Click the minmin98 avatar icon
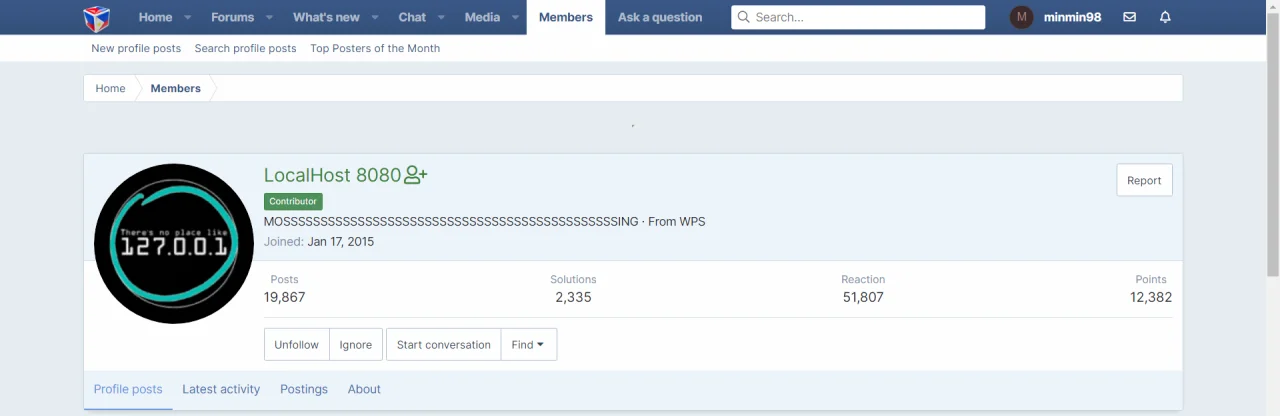 (x=1021, y=17)
